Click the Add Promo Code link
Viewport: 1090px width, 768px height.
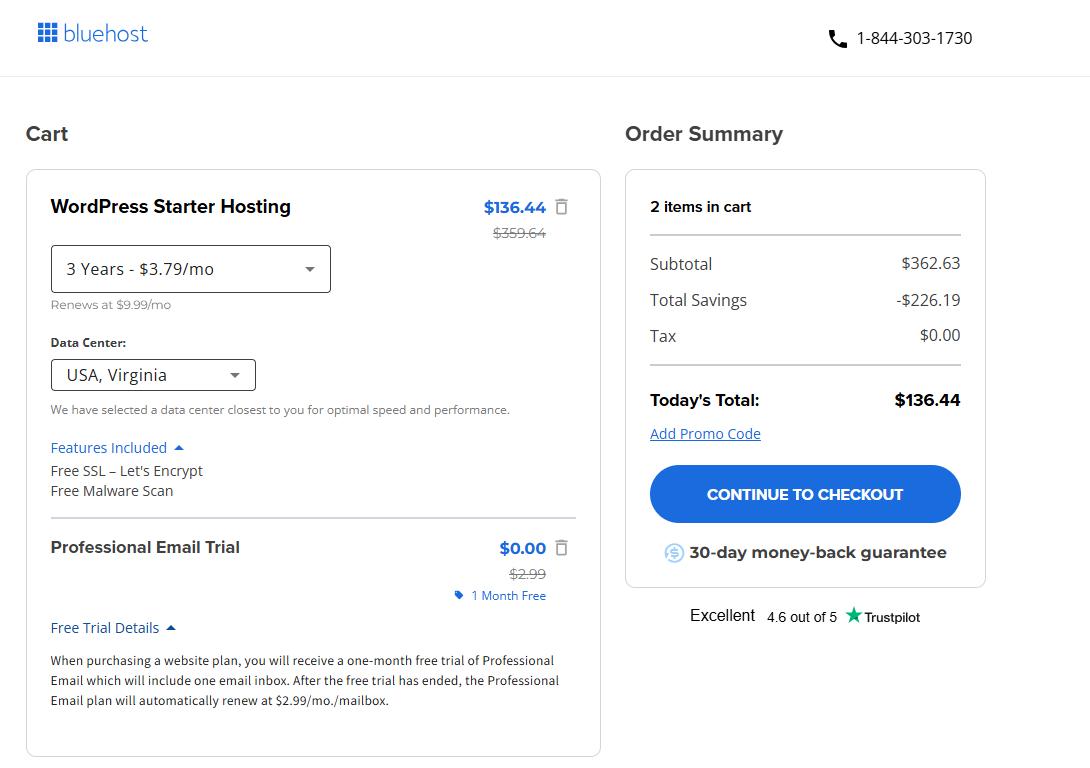point(705,434)
